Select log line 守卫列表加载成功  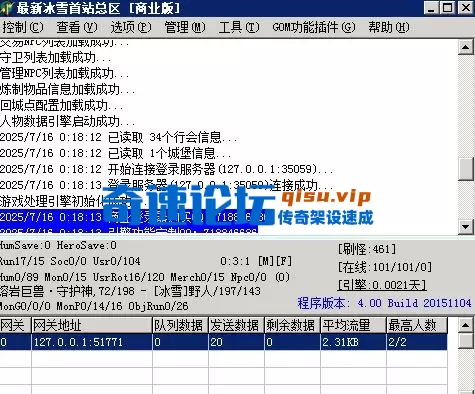[56, 57]
